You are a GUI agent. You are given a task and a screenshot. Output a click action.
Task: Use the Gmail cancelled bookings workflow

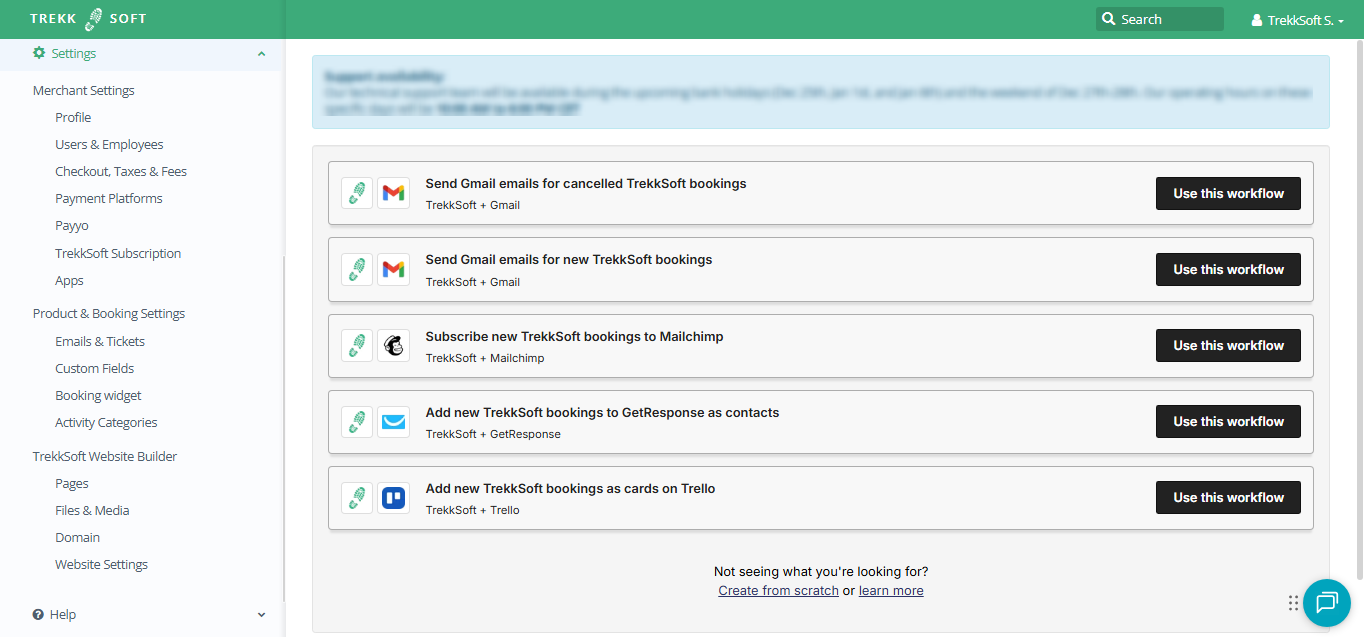click(x=1227, y=193)
